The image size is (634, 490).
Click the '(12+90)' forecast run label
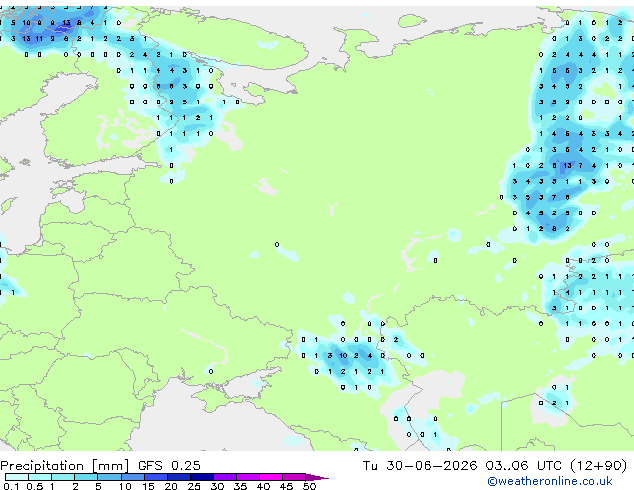(x=598, y=466)
